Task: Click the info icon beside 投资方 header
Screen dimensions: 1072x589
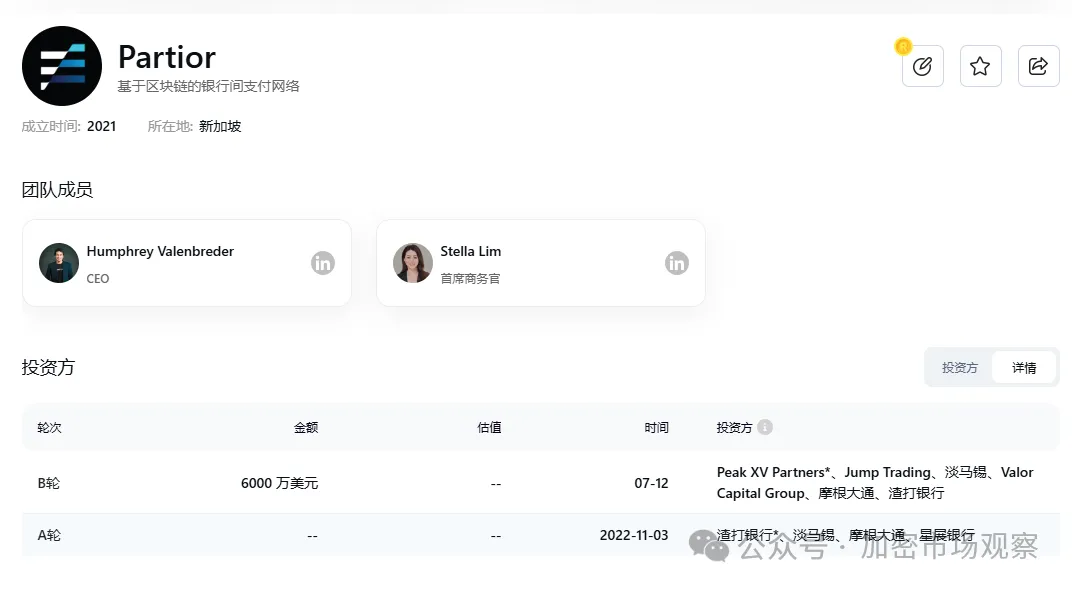Action: click(x=765, y=427)
